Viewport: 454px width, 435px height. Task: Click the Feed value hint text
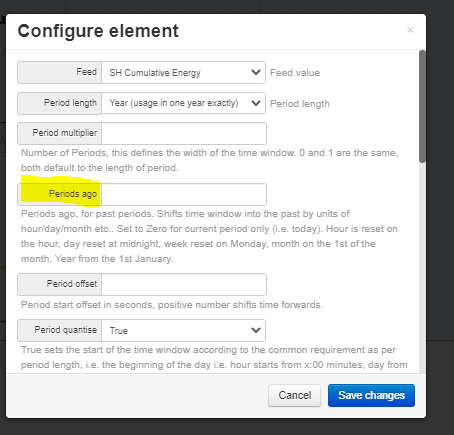(295, 73)
